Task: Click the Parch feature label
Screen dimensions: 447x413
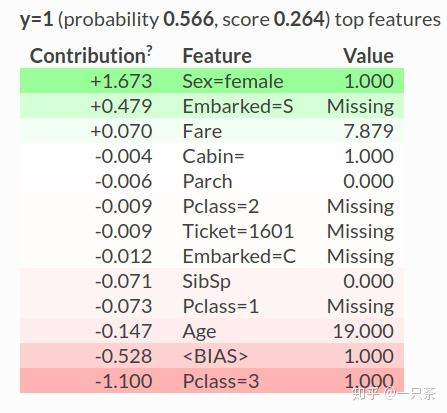Action: pos(207,182)
